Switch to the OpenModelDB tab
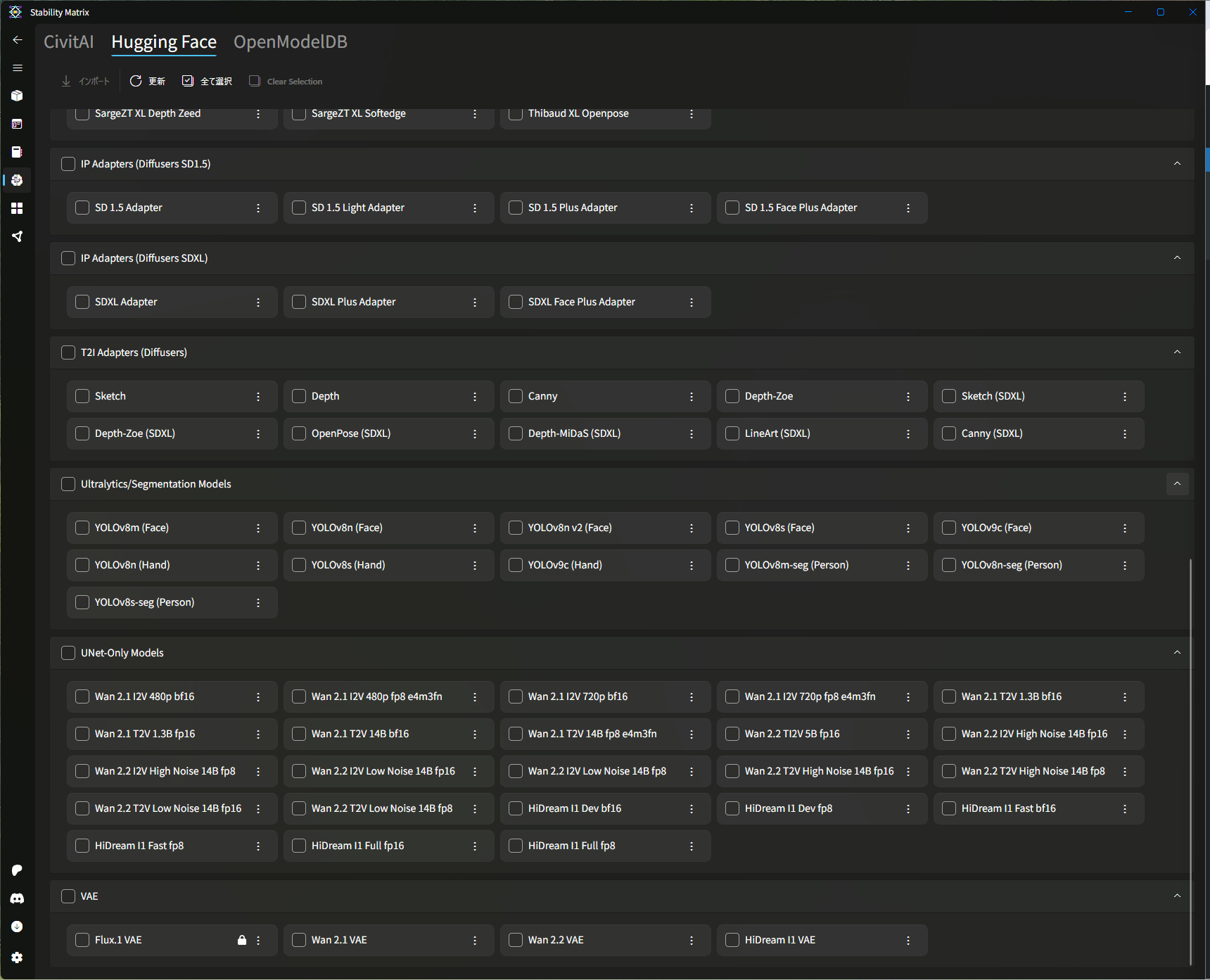Image resolution: width=1210 pixels, height=980 pixels. point(290,42)
